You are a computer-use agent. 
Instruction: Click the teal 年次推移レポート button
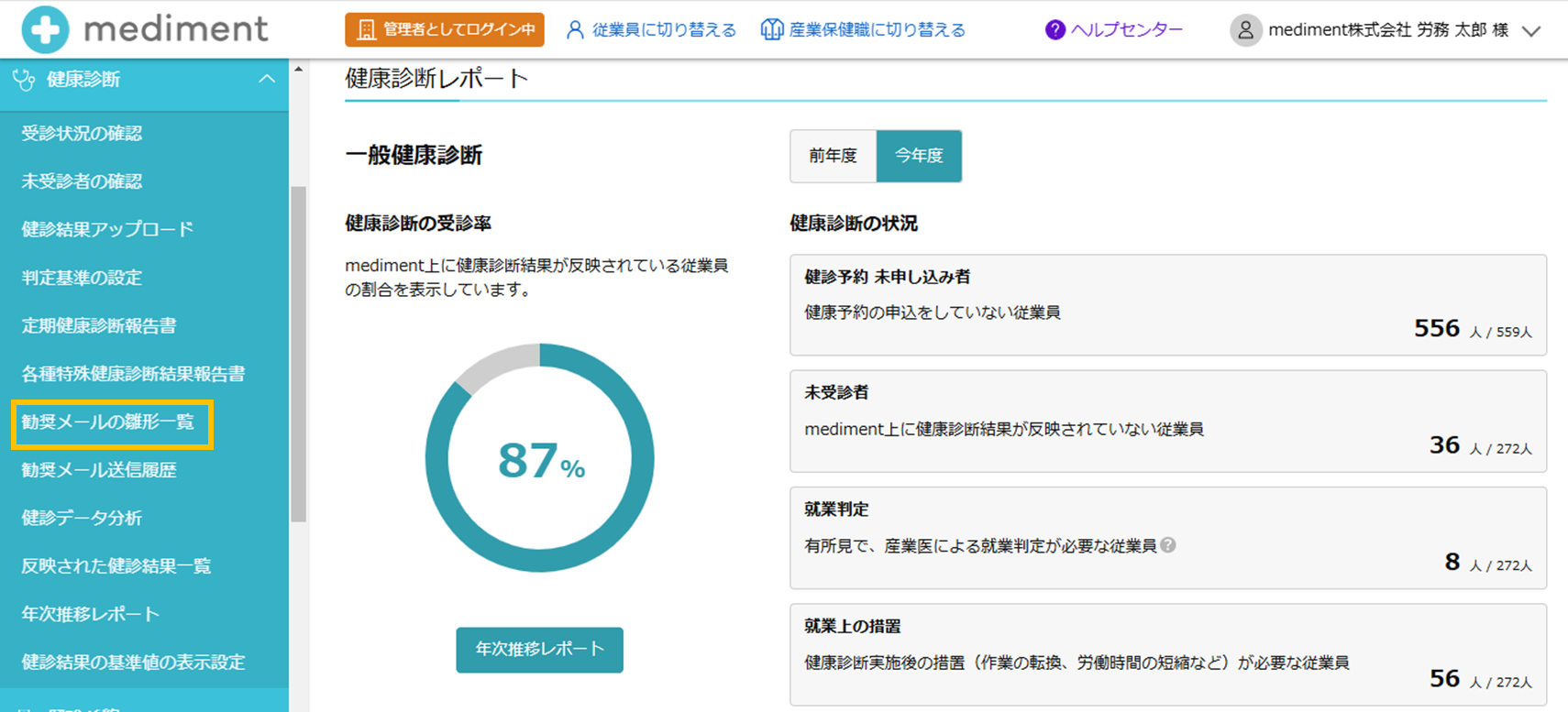pyautogui.click(x=540, y=650)
